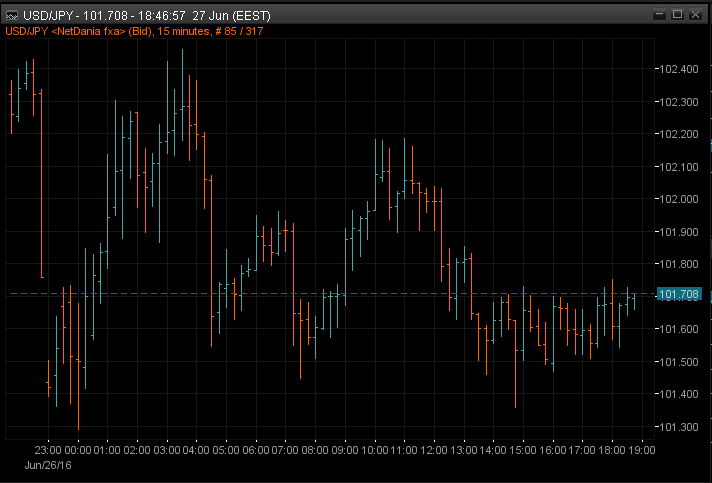Viewport: 712px width, 483px height.
Task: Click the 102.200 price axis label
Action: (x=678, y=134)
